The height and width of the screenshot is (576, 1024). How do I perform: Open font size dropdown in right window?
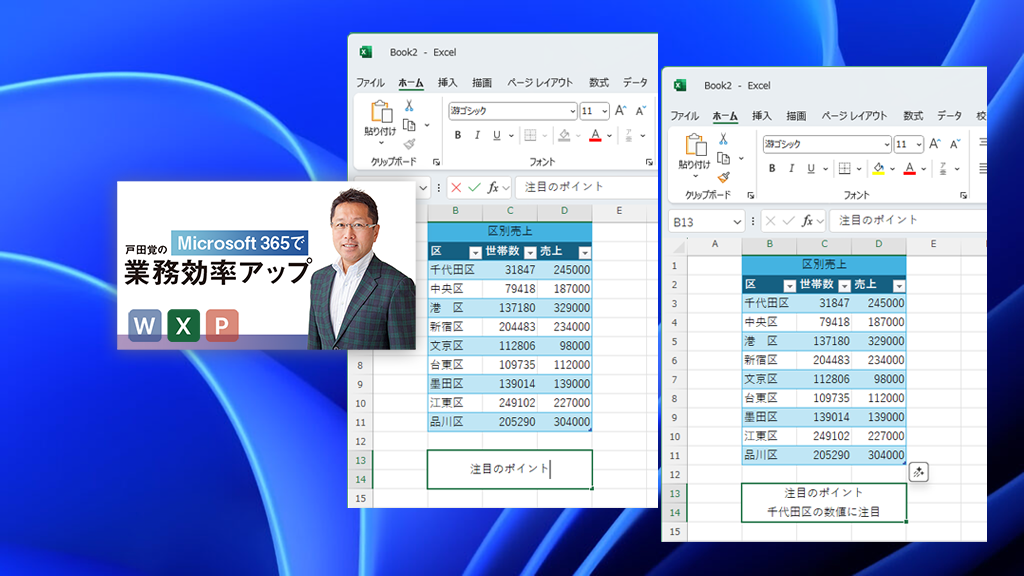click(x=918, y=144)
